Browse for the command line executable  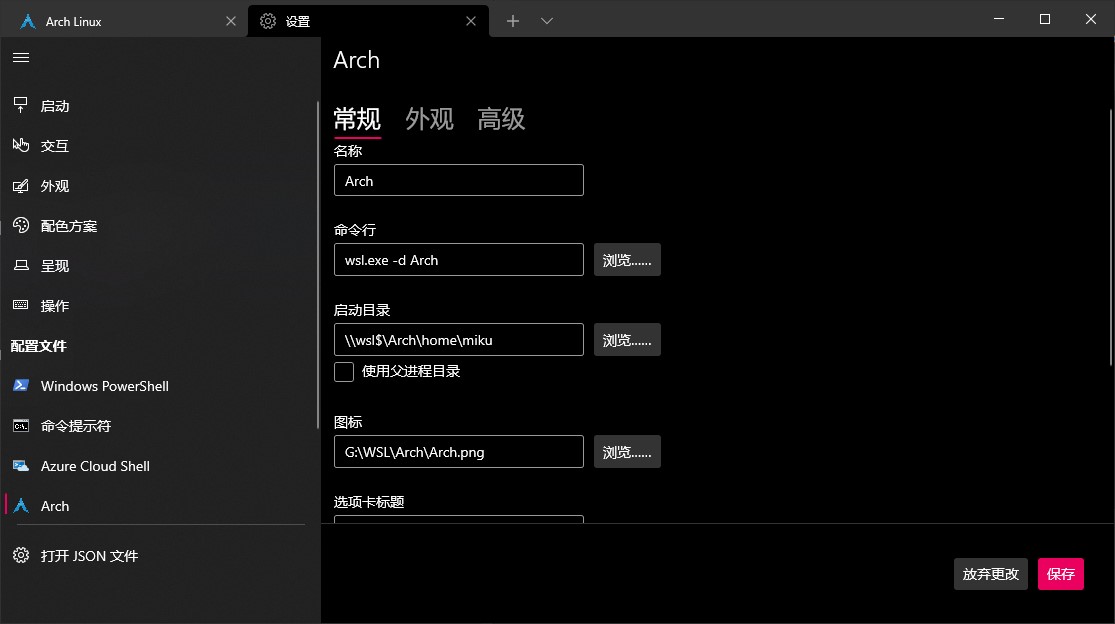(627, 260)
